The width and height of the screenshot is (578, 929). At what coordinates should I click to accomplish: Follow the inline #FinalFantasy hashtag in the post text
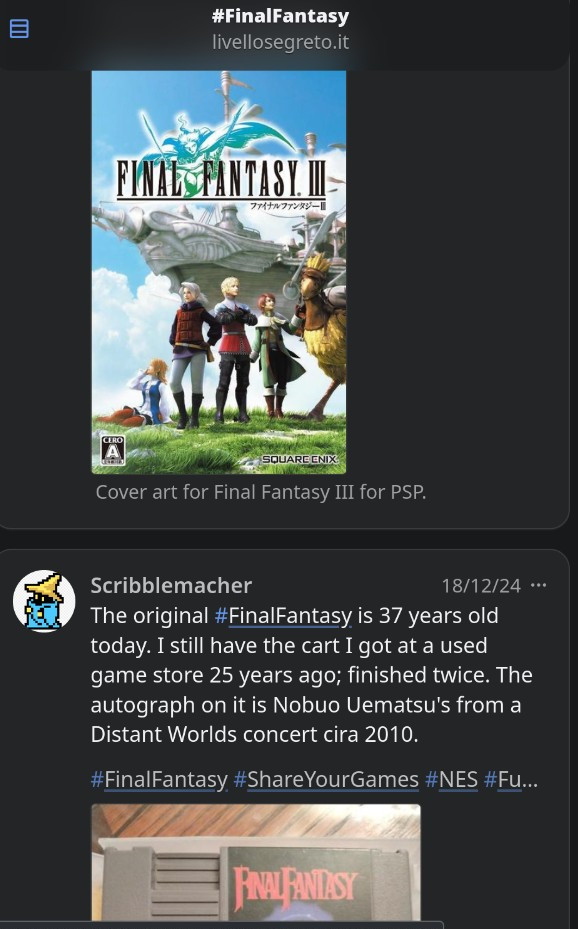click(x=283, y=616)
